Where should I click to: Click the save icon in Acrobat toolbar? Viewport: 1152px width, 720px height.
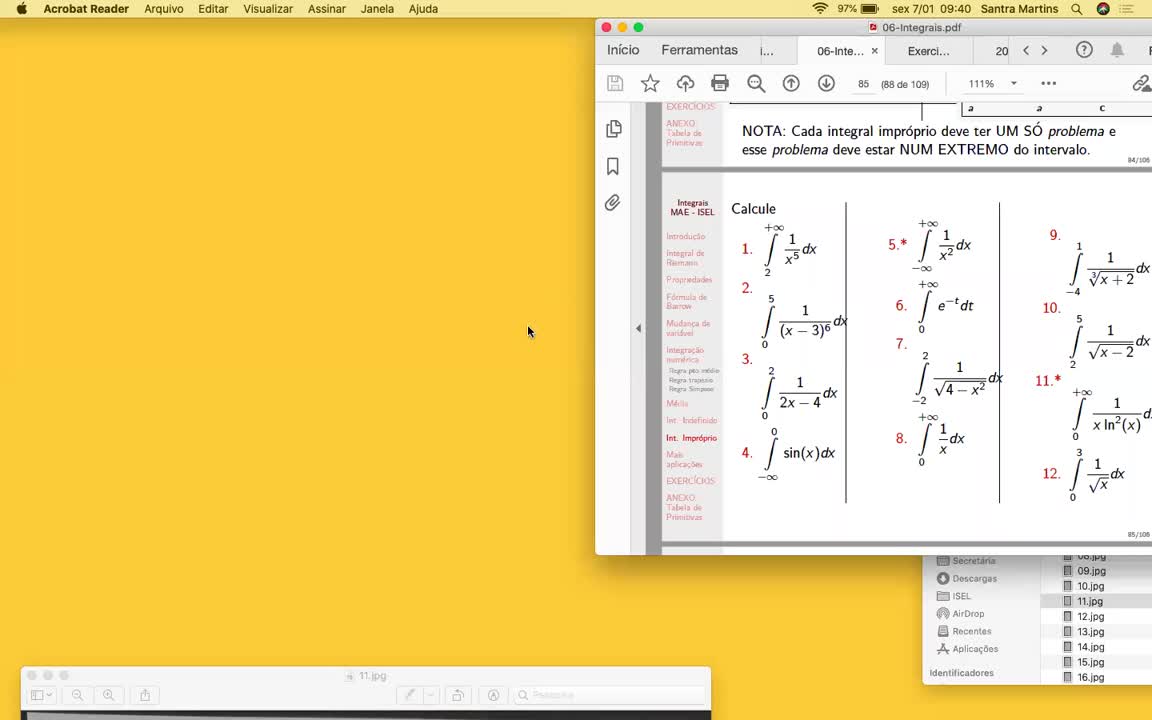pyautogui.click(x=615, y=84)
